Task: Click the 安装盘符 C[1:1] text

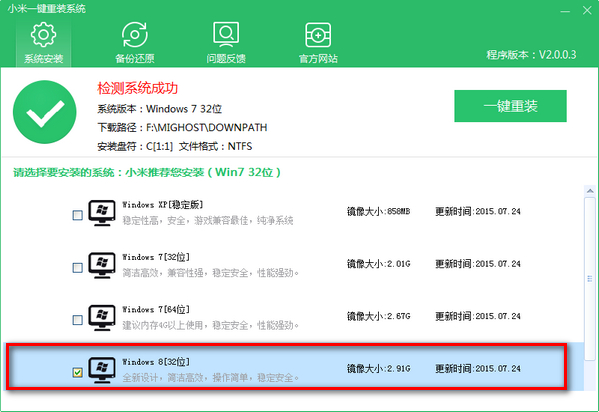Action: [x=135, y=146]
